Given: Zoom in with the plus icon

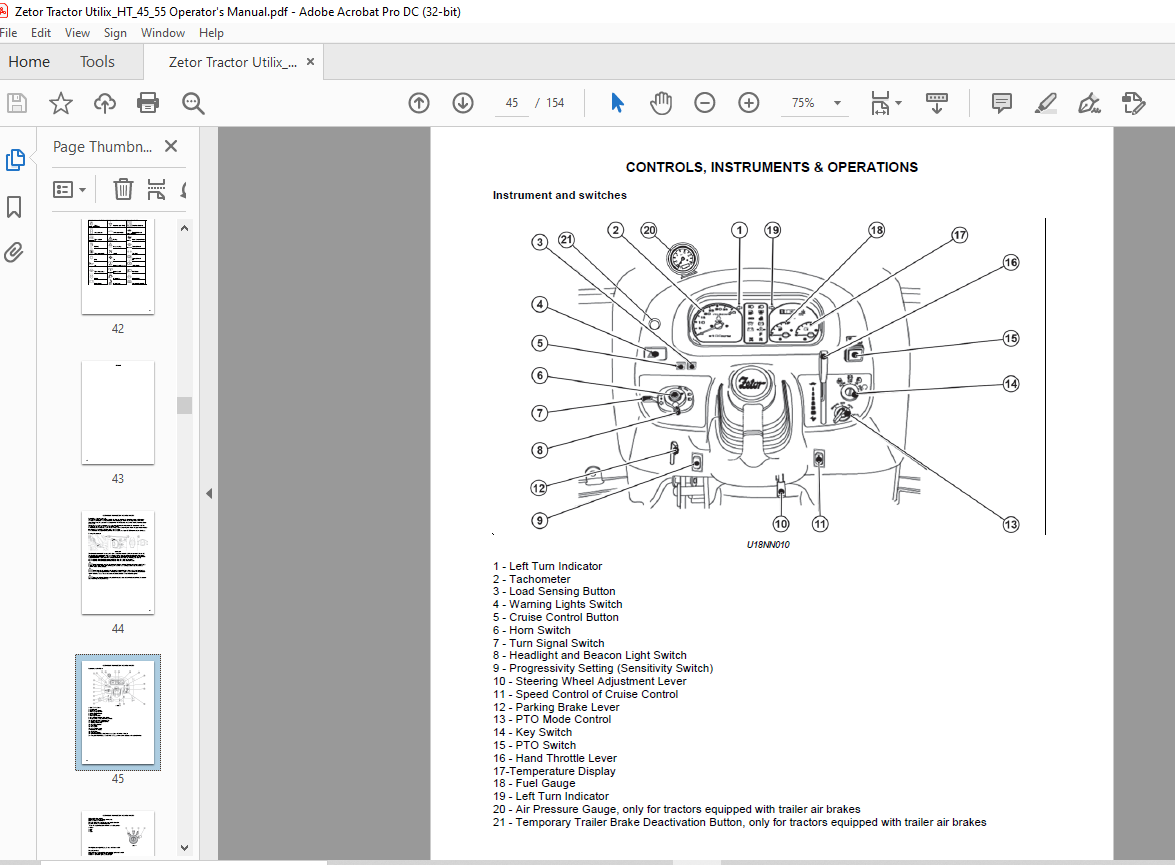Looking at the screenshot, I should pos(749,103).
